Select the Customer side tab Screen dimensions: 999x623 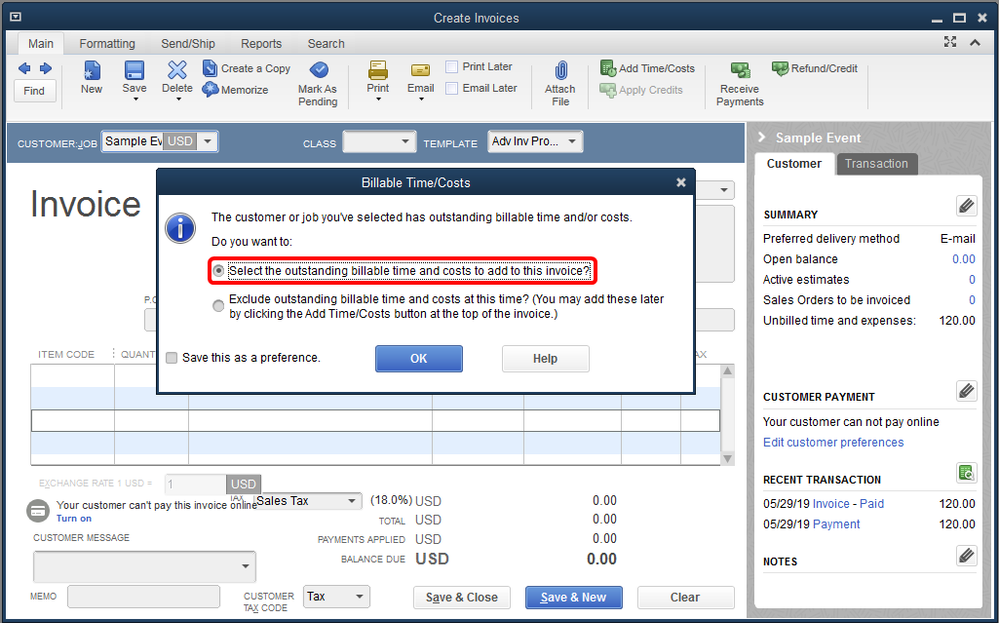pyautogui.click(x=794, y=164)
